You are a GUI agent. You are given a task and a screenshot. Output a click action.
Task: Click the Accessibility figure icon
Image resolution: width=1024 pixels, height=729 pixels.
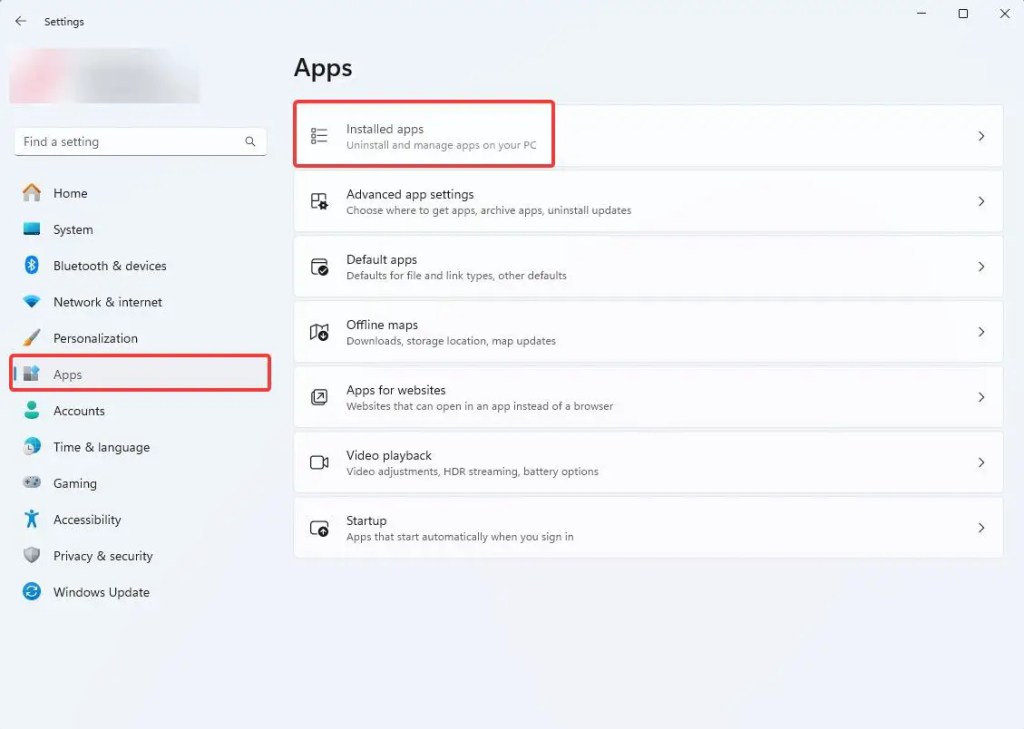[30, 519]
